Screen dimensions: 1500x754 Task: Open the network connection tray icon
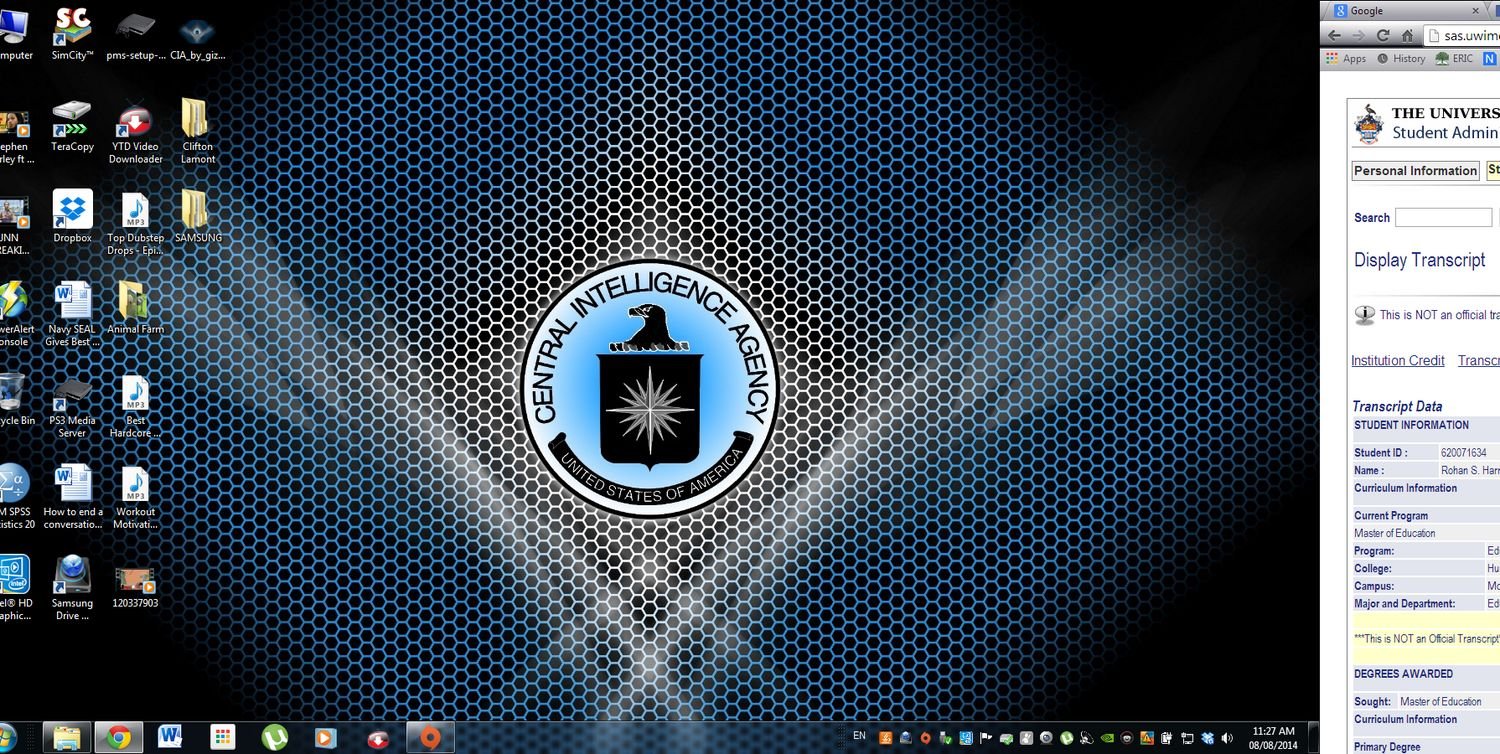click(1188, 738)
